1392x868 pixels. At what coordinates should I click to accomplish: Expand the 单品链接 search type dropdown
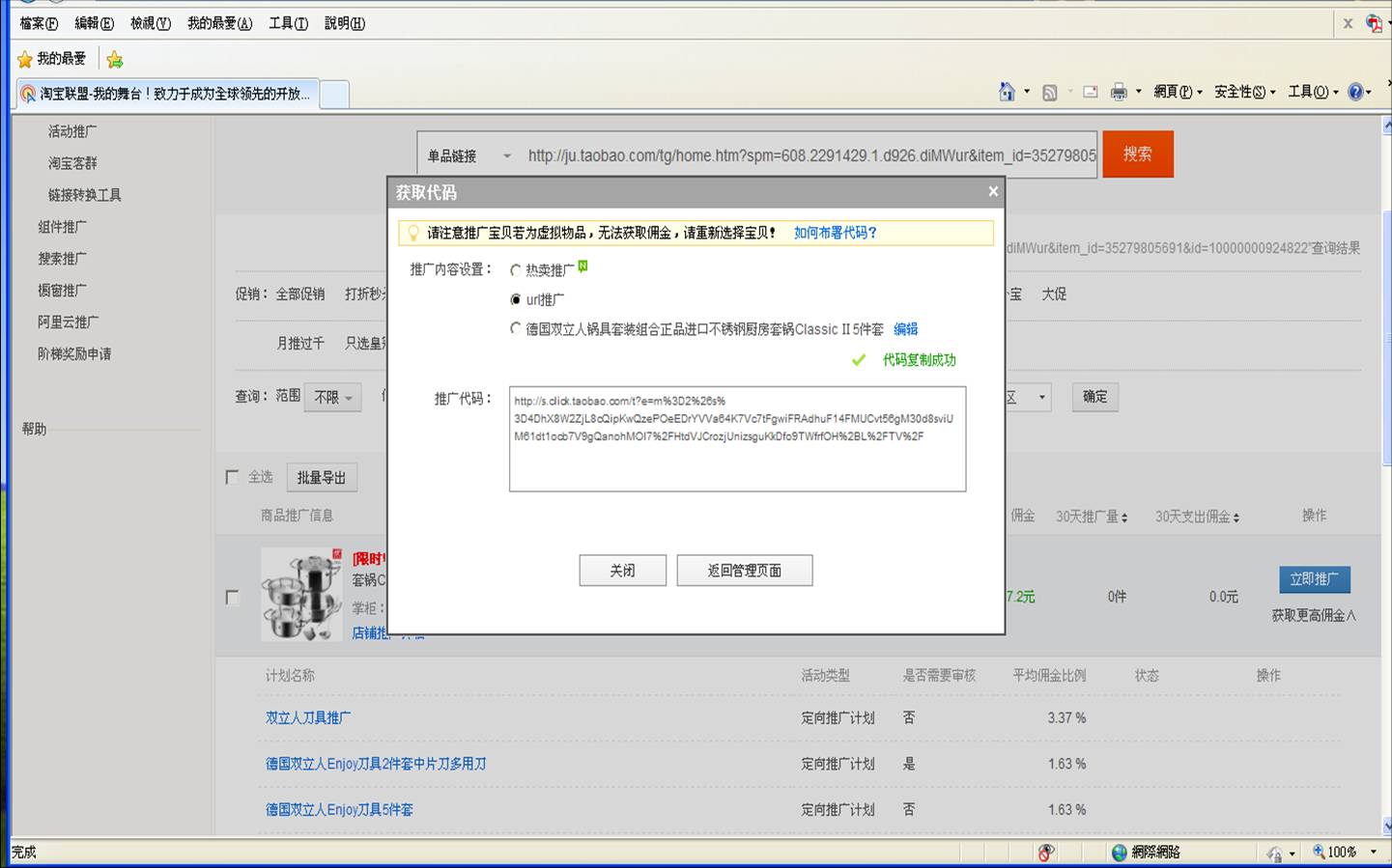point(506,155)
